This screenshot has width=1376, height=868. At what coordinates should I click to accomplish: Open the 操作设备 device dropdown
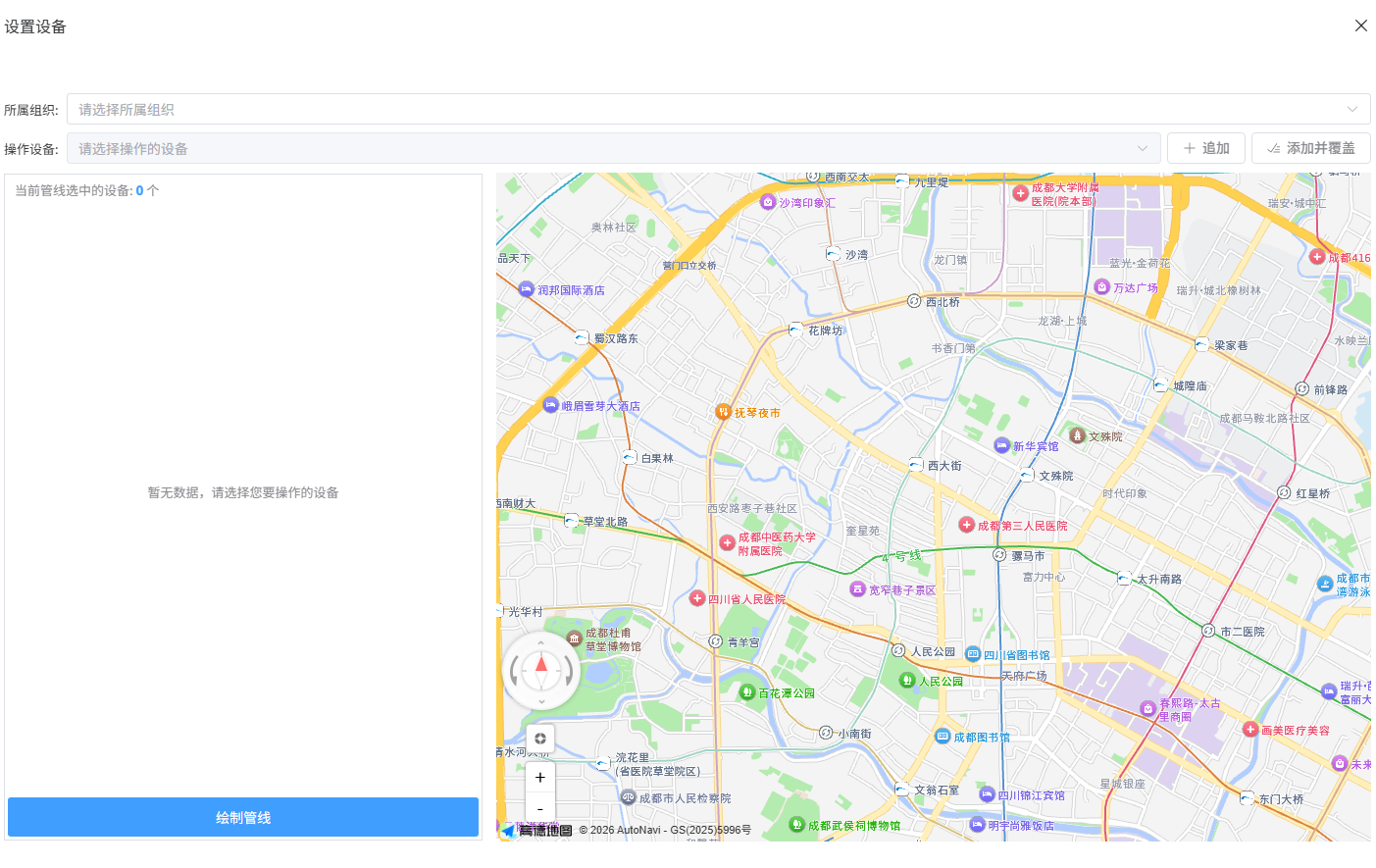(x=613, y=148)
